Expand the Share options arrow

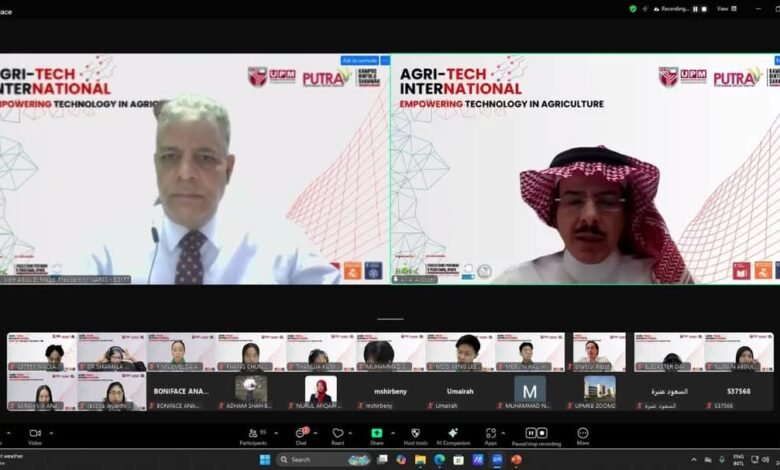392,433
